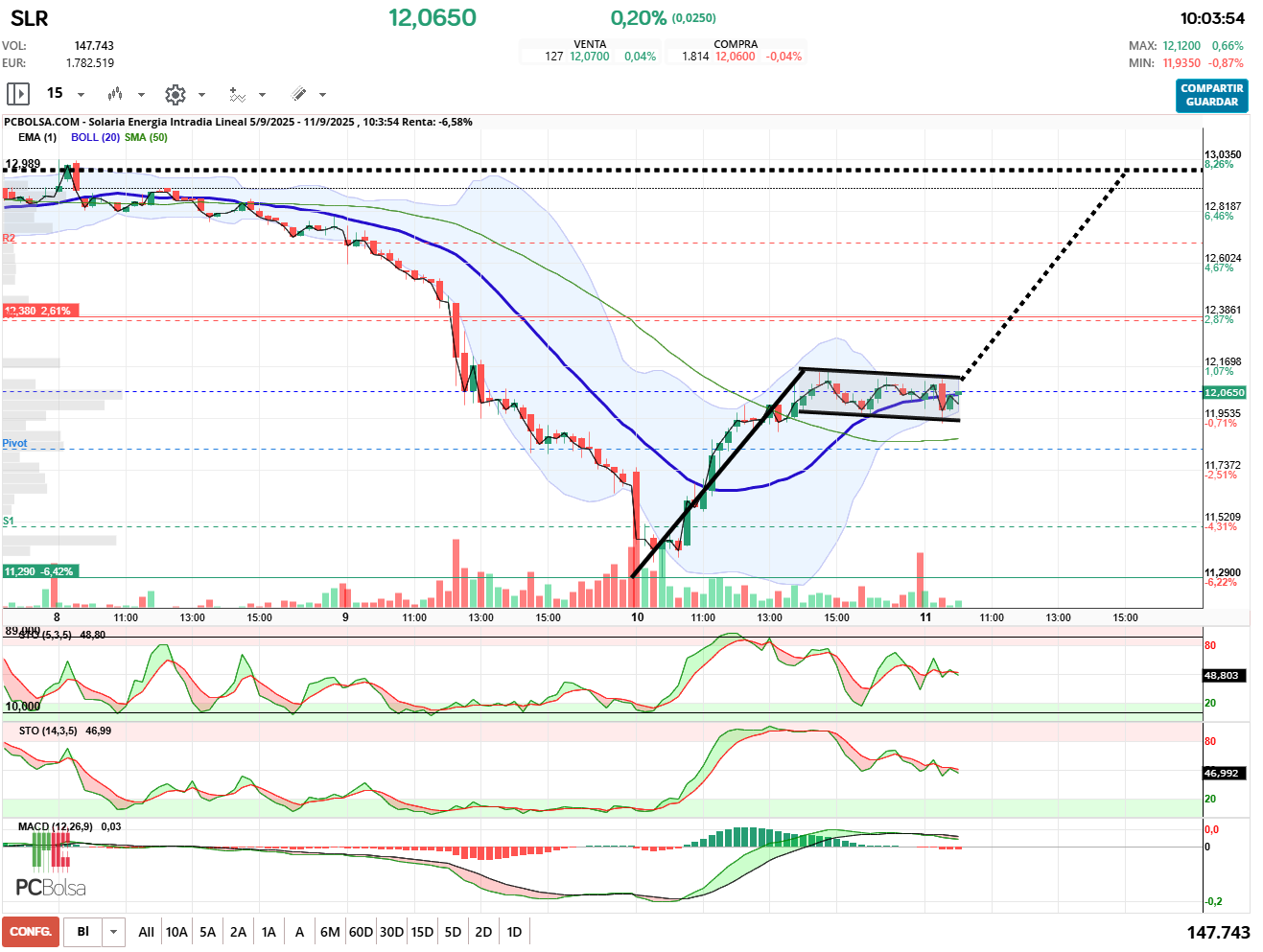The image size is (1263, 952).
Task: Click the PCBolsa logo
Action: (x=51, y=887)
